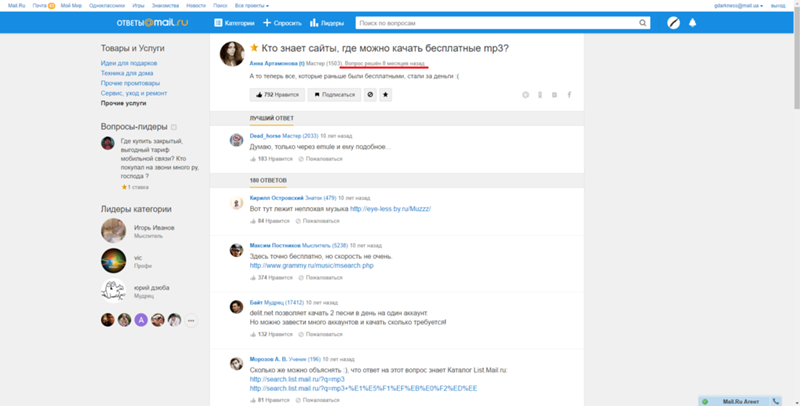Click the notifications bell icon
This screenshot has height=406, width=800.
point(692,22)
